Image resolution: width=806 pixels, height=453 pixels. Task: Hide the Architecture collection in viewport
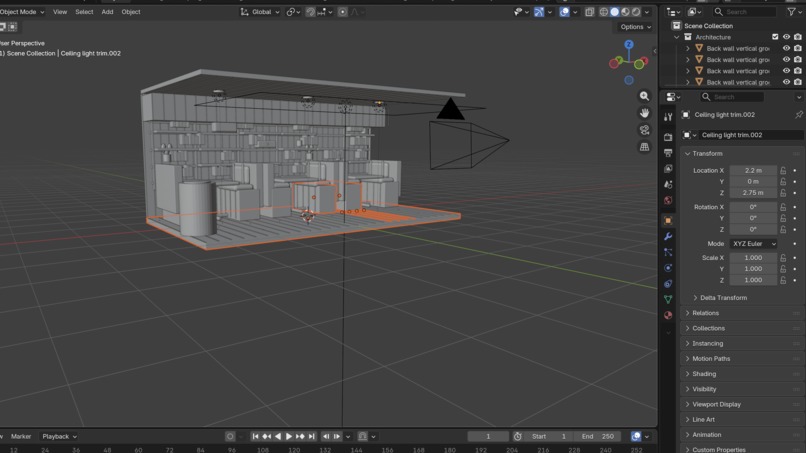786,37
